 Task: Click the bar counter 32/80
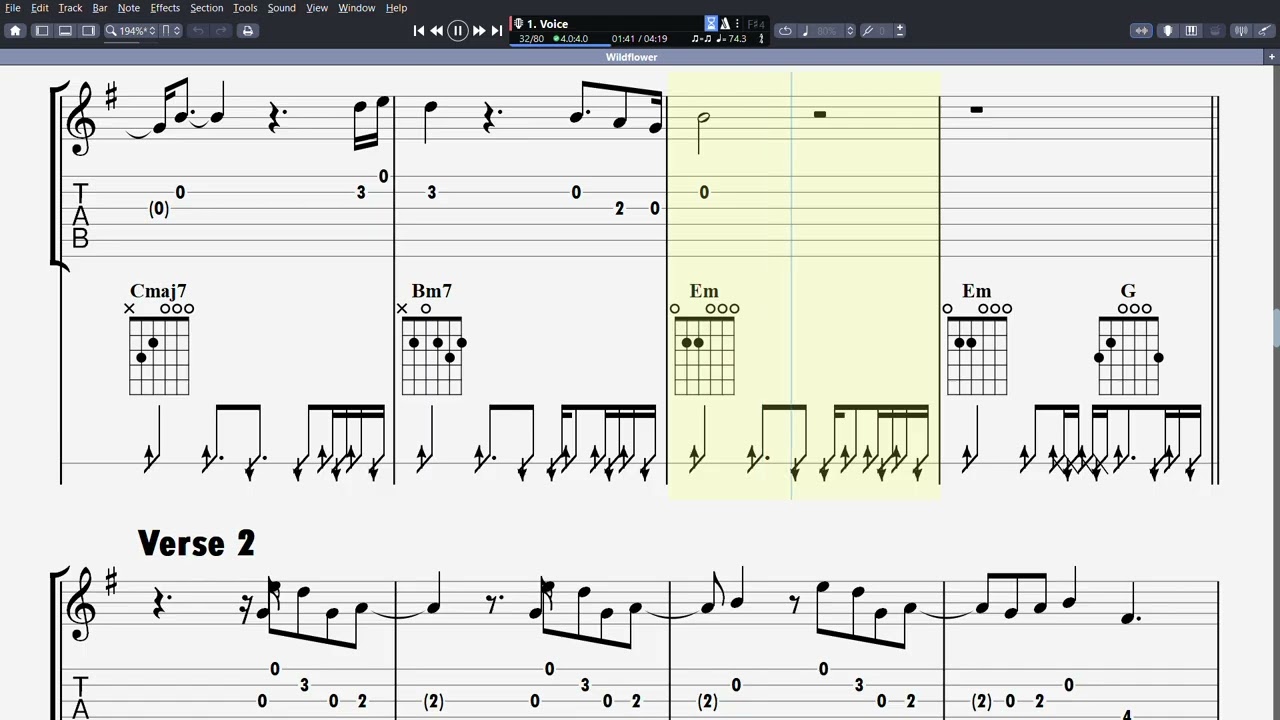coord(531,39)
